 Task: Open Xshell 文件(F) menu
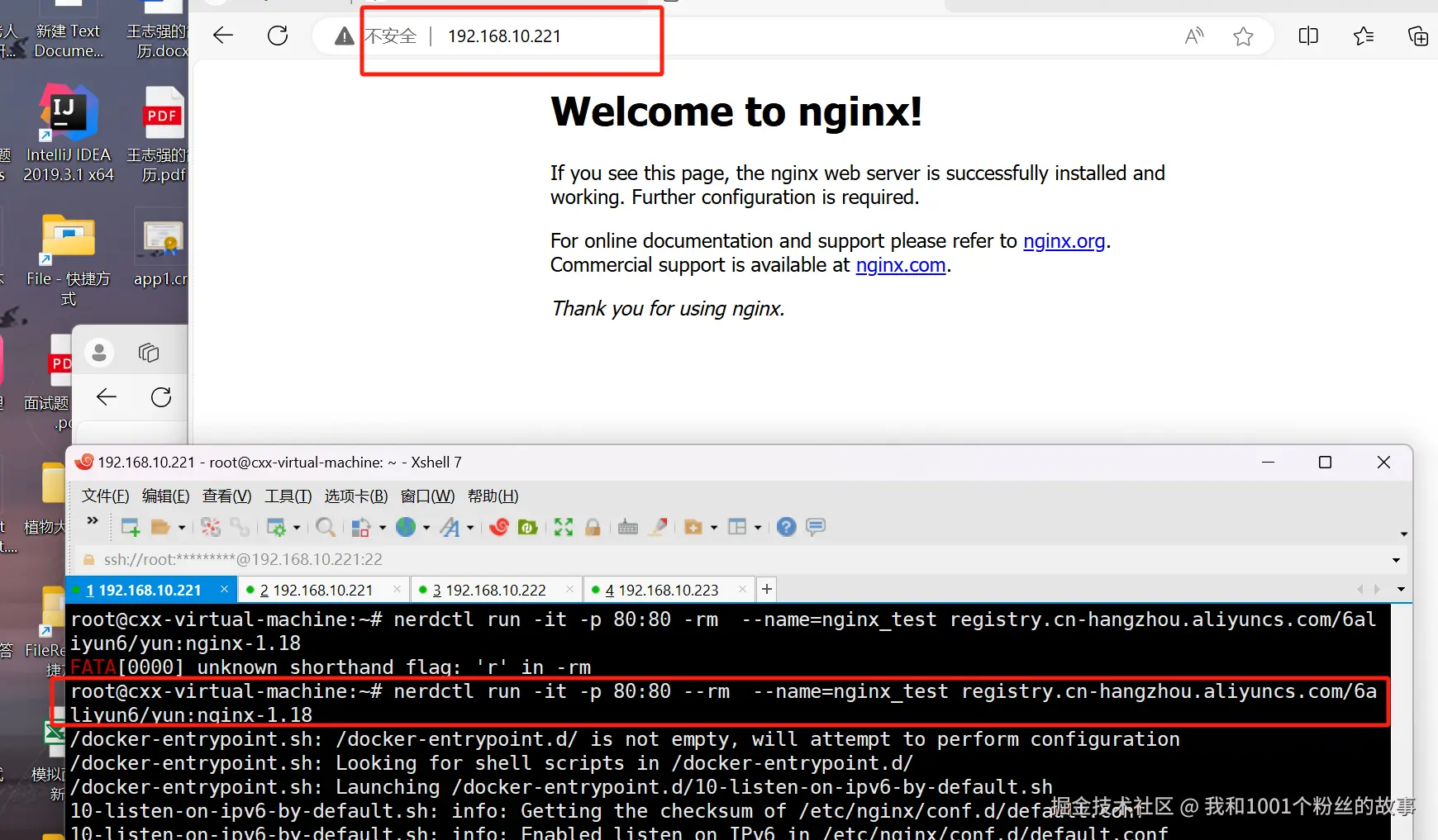106,496
